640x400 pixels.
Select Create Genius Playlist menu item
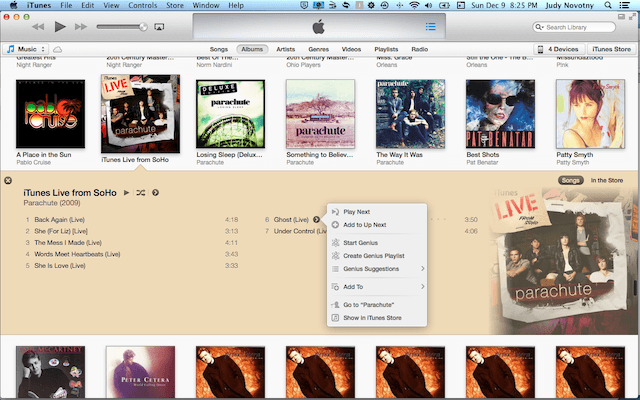point(377,256)
